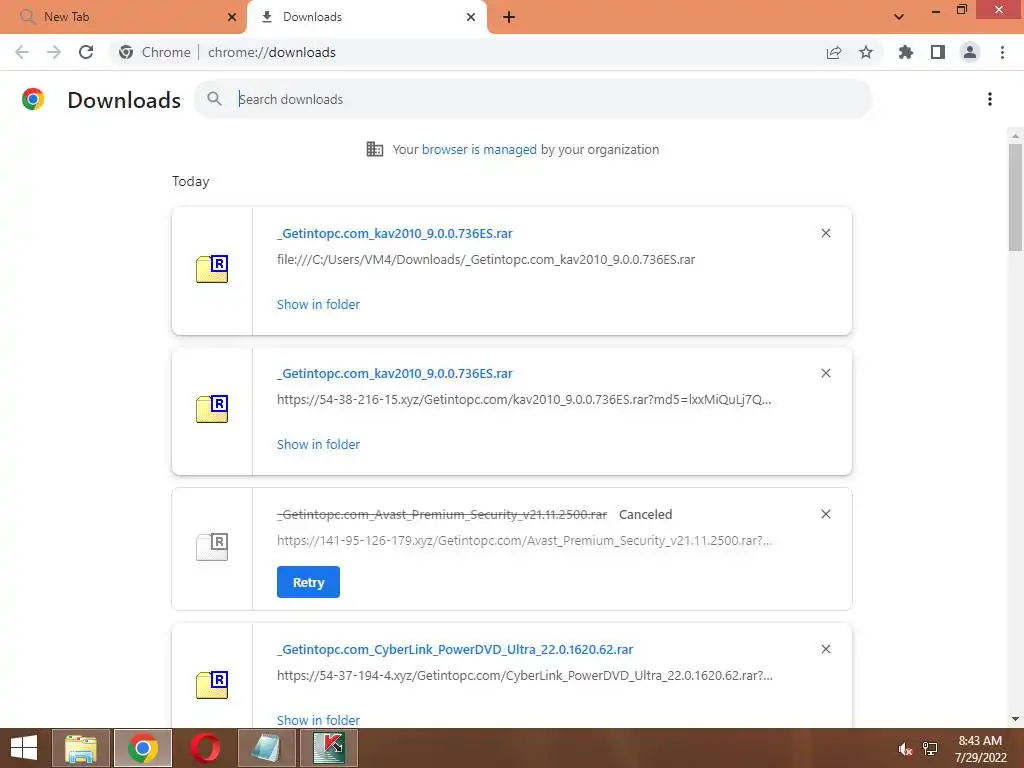Open the notepad-like app in taskbar

pos(267,748)
